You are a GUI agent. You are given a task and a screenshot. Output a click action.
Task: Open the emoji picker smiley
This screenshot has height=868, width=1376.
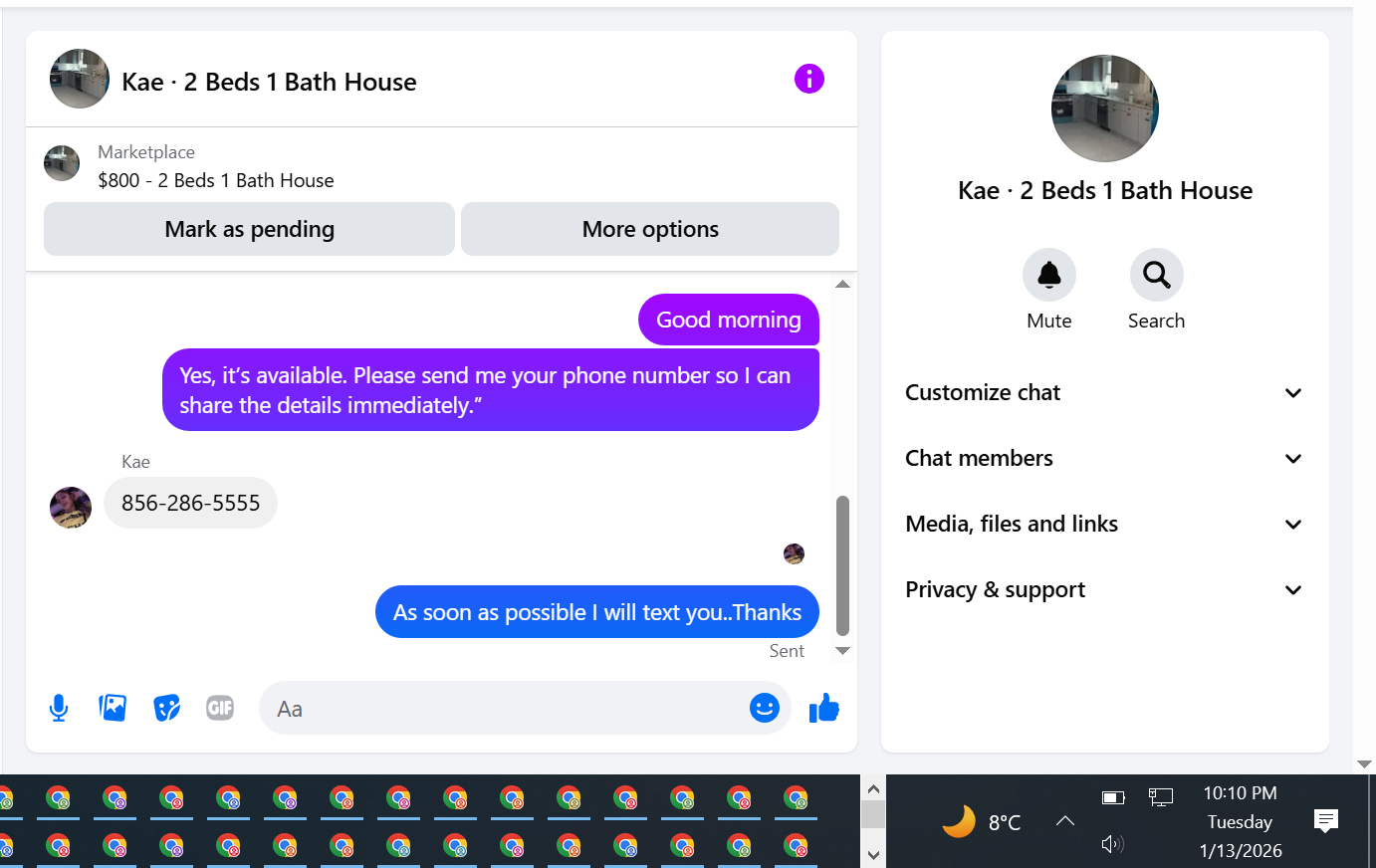pyautogui.click(x=765, y=708)
